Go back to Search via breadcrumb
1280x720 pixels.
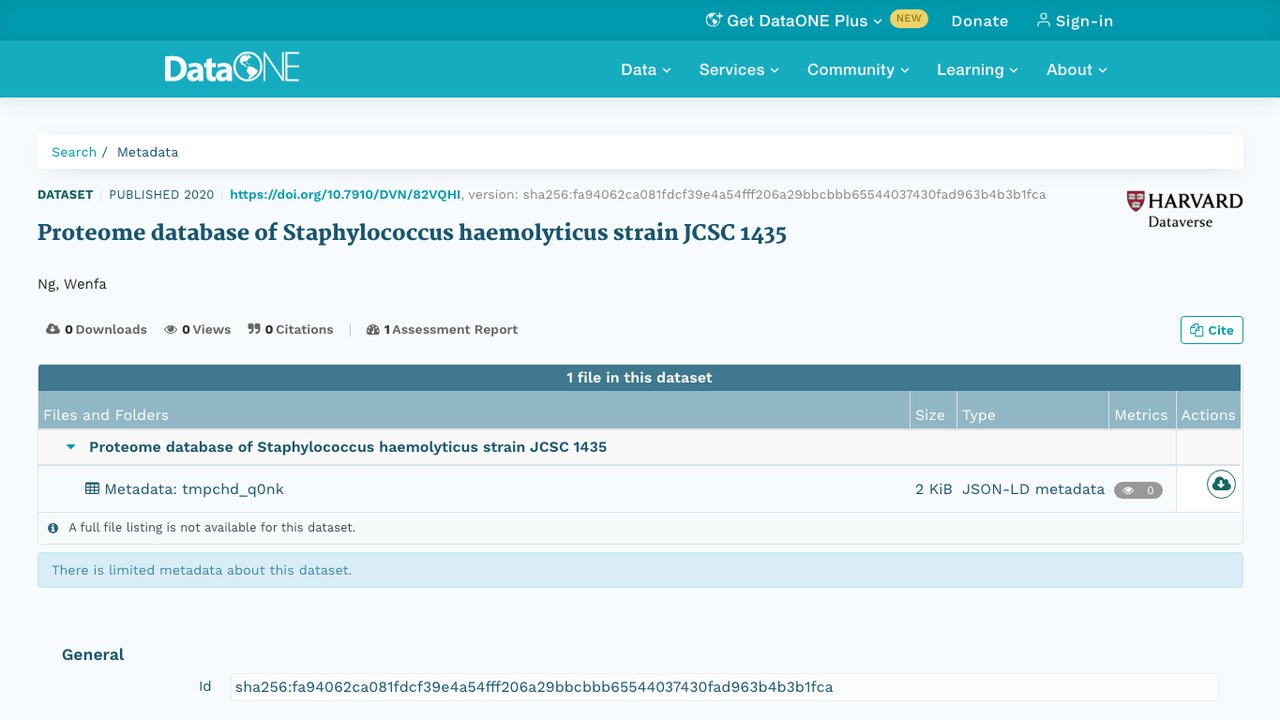tap(74, 152)
